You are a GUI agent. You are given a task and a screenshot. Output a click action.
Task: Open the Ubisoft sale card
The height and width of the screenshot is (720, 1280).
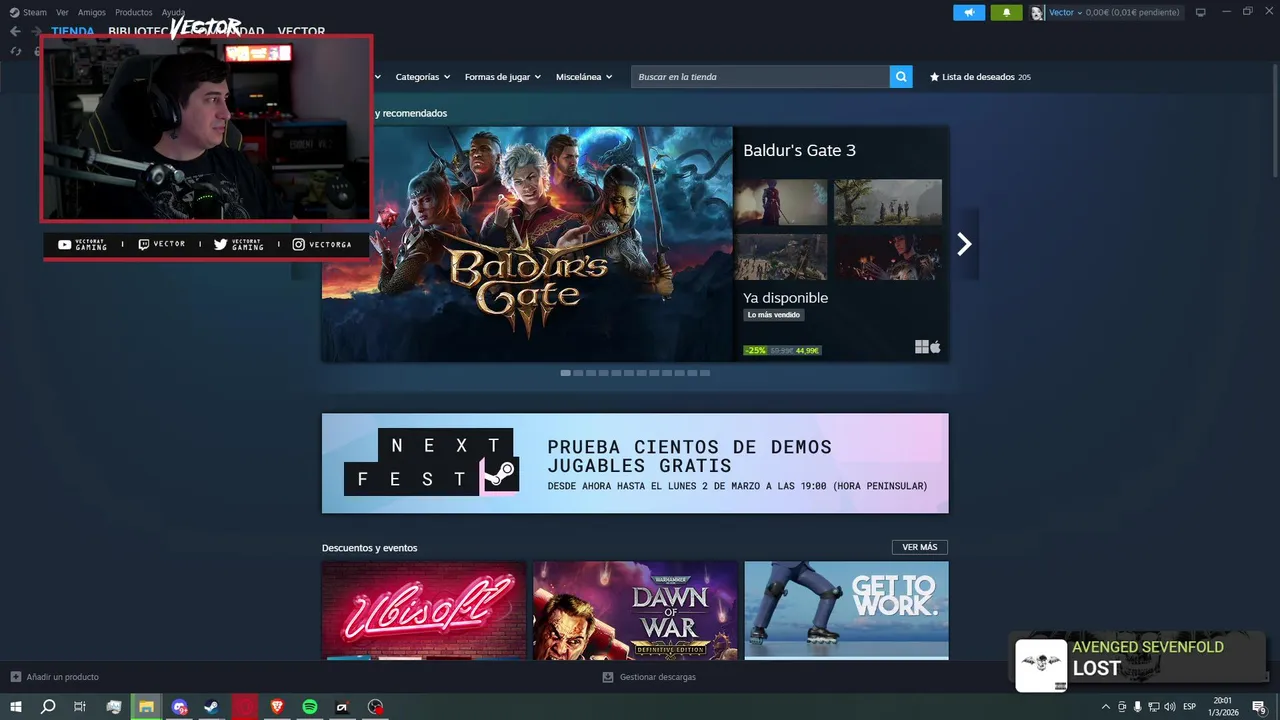coord(424,610)
